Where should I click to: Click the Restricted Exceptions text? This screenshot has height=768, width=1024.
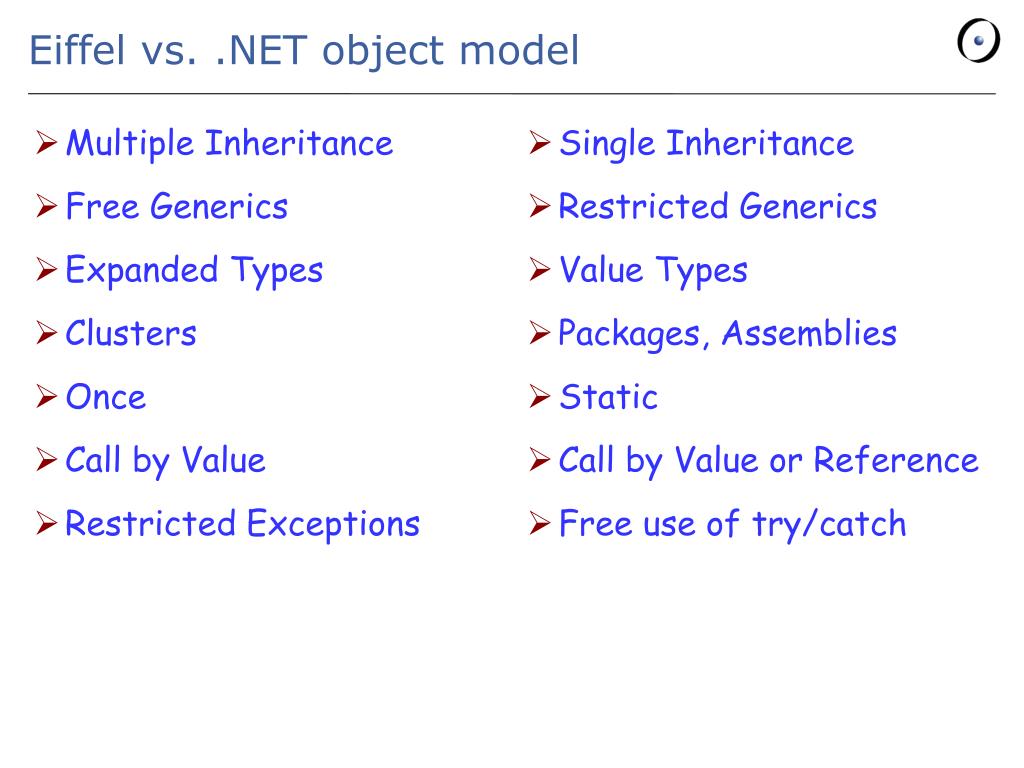coord(242,524)
